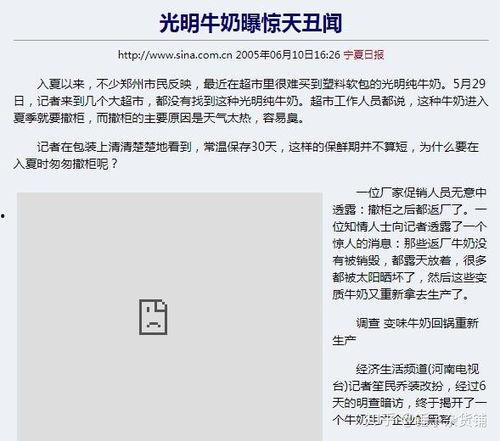The height and width of the screenshot is (441, 500).
Task: Click the paragraph starting 入夏以来，不少郑州市民反映
Action: [x=251, y=101]
